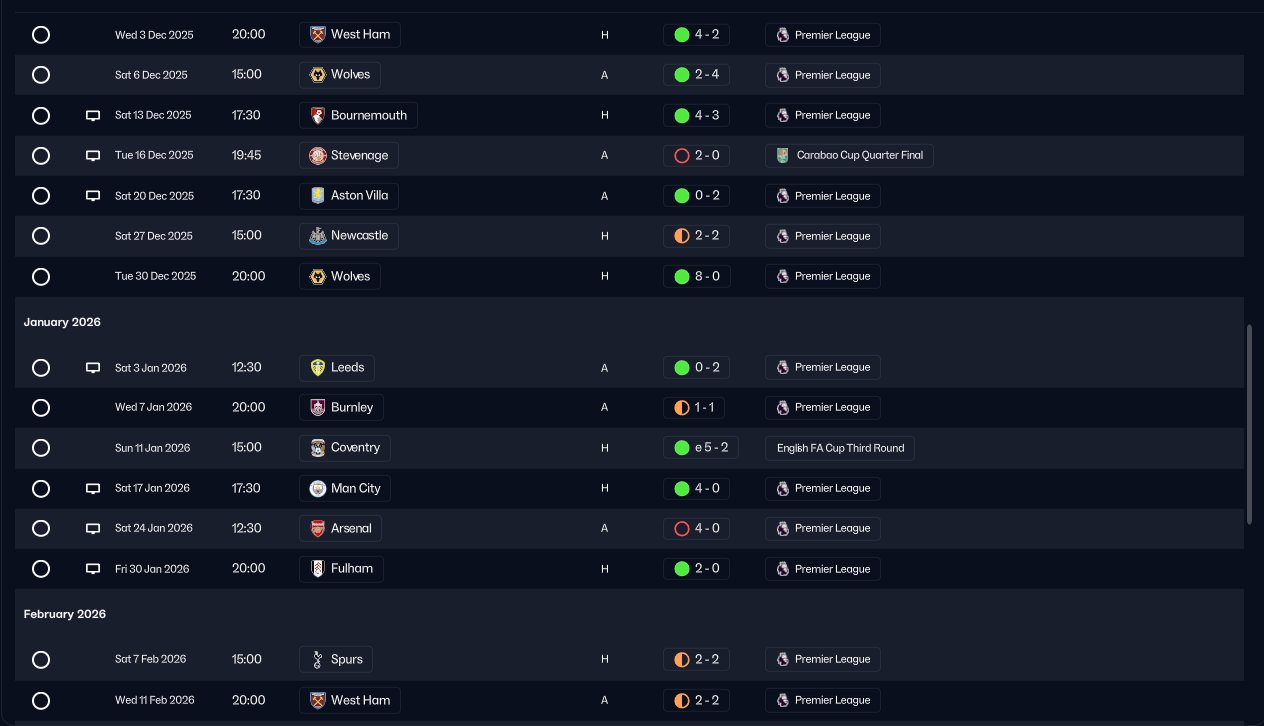This screenshot has width=1264, height=726.
Task: Click the Carabao Cup Quarter Final label
Action: [x=859, y=155]
